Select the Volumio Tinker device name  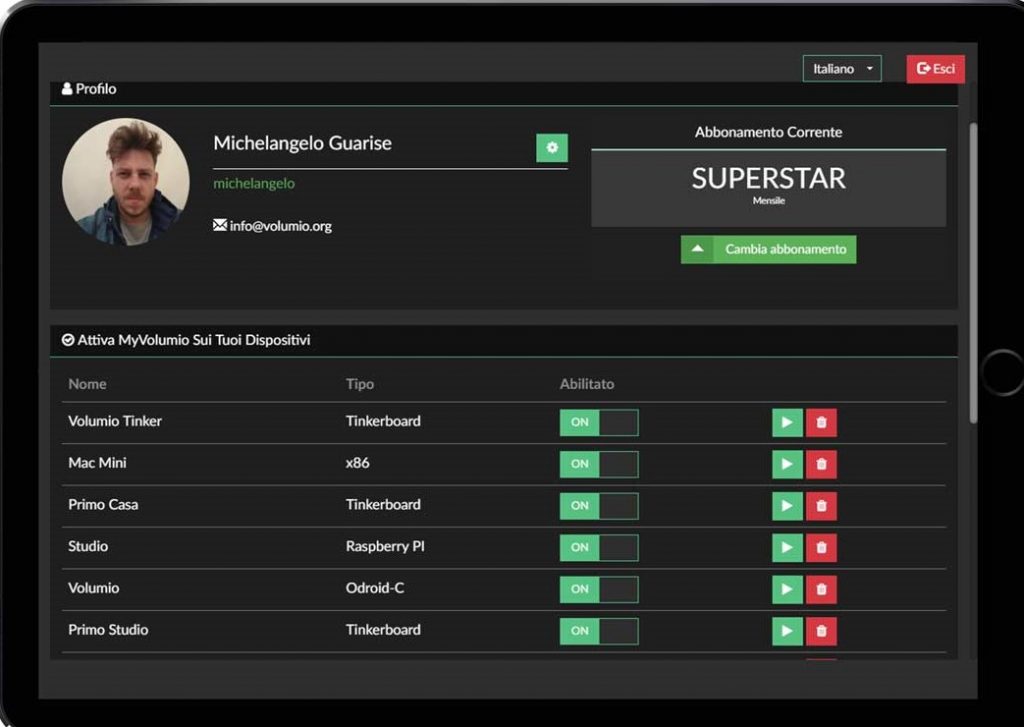click(115, 421)
